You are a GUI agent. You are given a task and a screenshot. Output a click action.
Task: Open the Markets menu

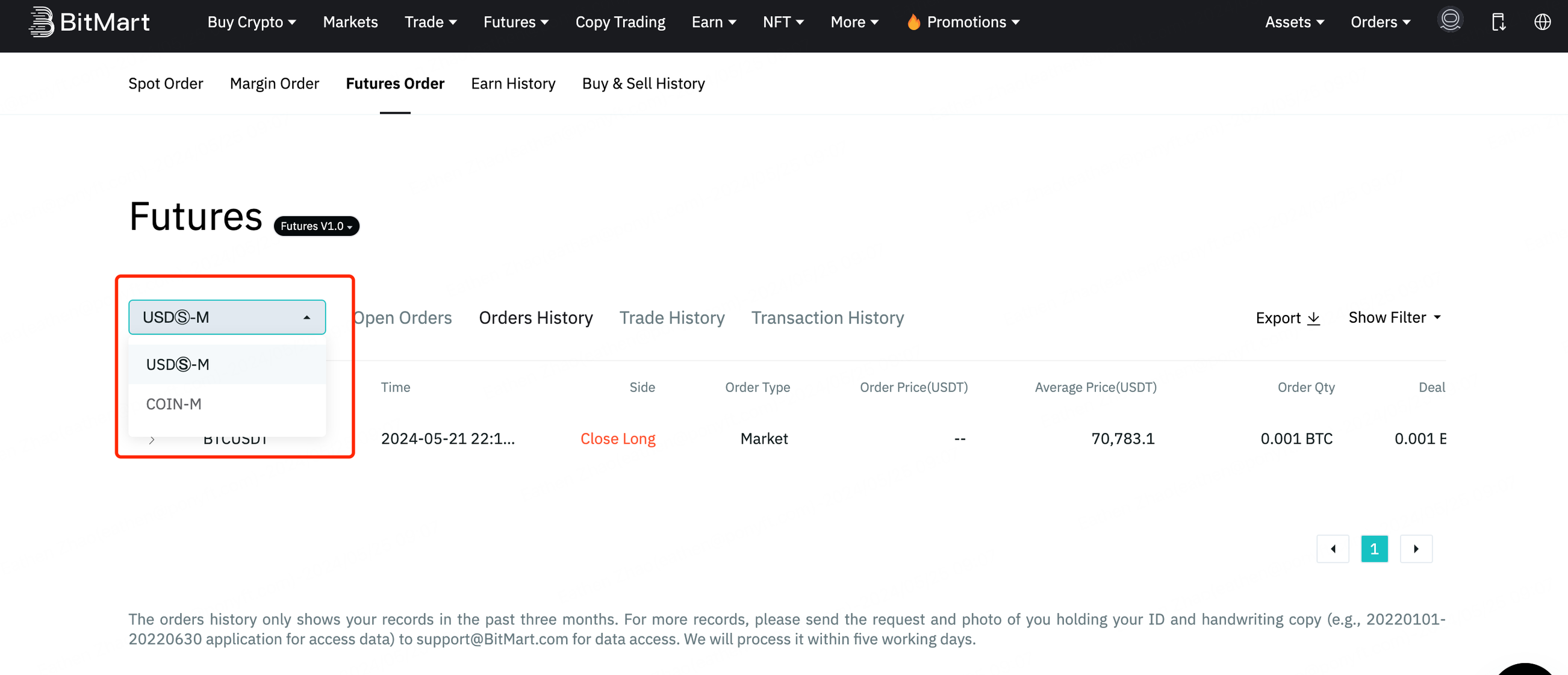350,22
